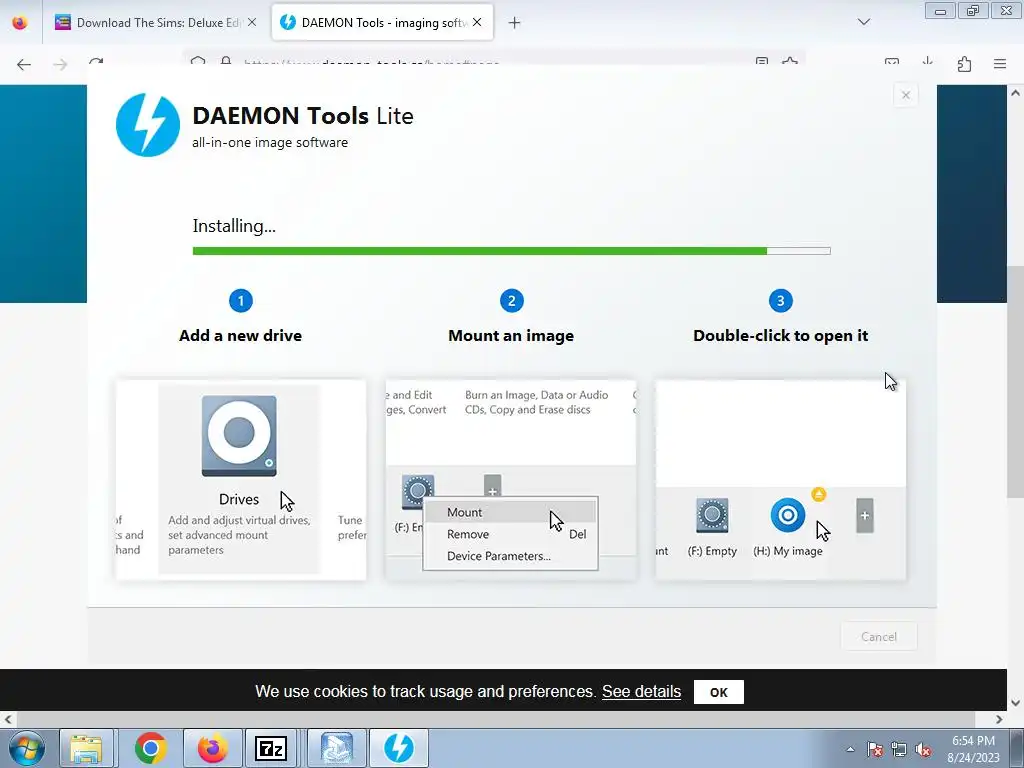Click the page scrollbar up arrow
The width and height of the screenshot is (1024, 768).
point(1015,93)
